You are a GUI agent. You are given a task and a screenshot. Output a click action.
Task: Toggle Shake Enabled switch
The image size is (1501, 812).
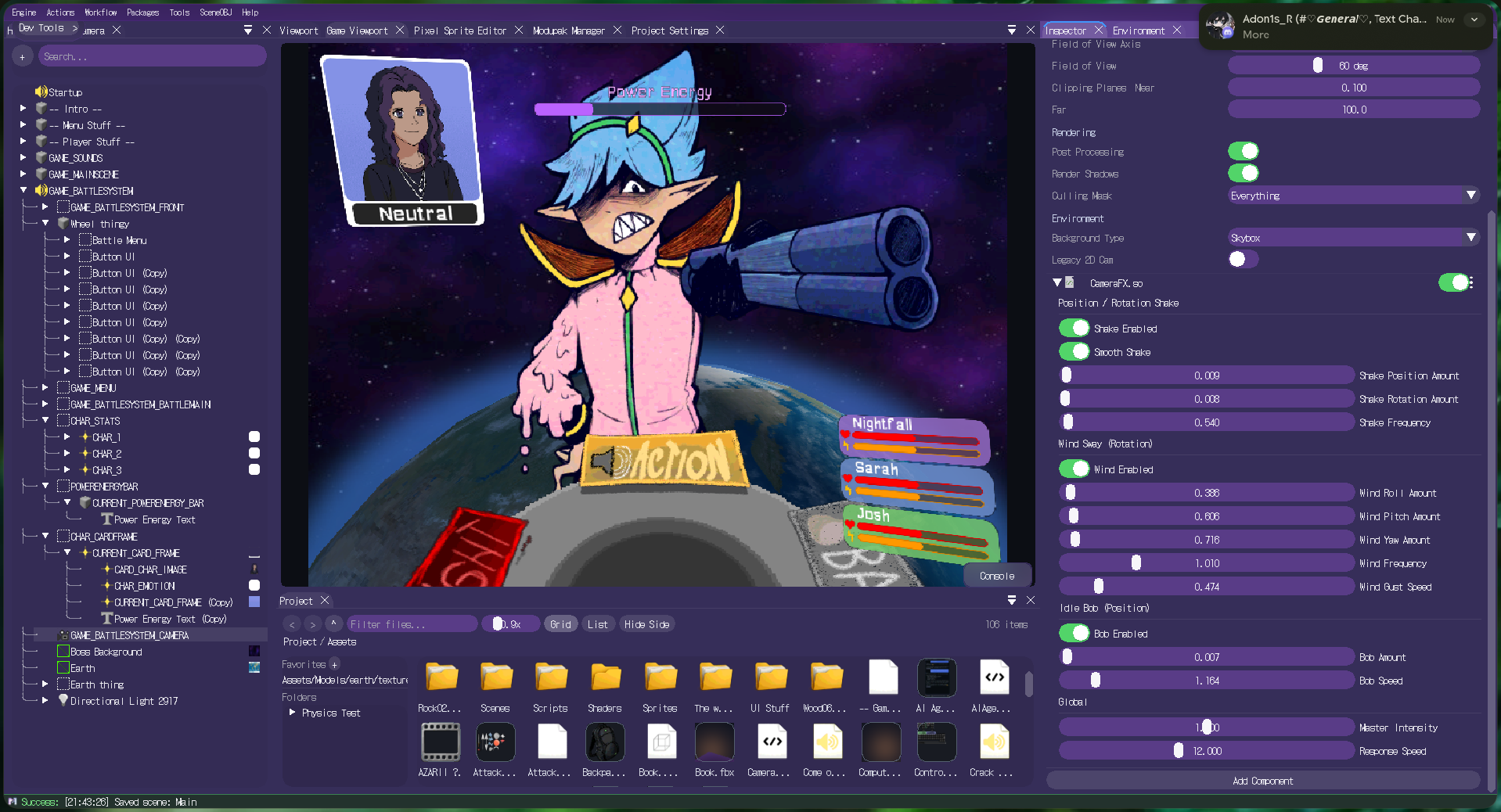pyautogui.click(x=1074, y=328)
